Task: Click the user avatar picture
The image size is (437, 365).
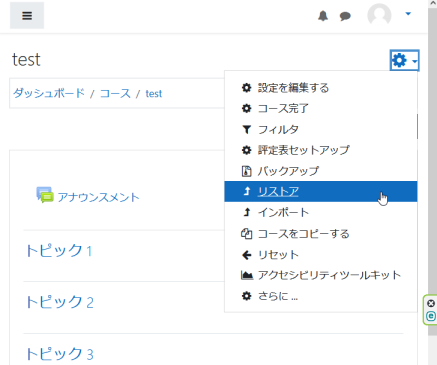Action: (379, 15)
